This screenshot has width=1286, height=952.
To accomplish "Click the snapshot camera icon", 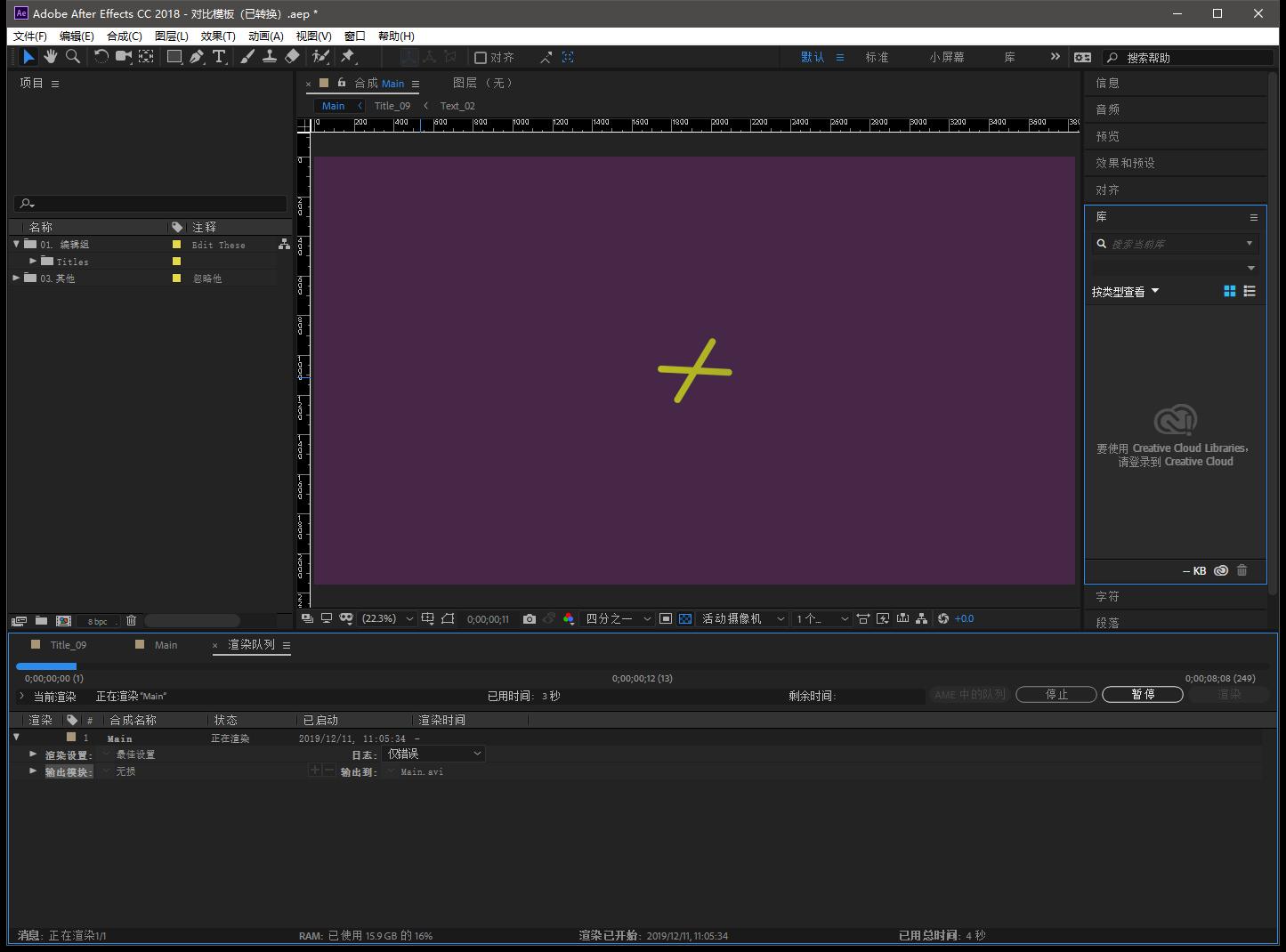I will coord(530,618).
